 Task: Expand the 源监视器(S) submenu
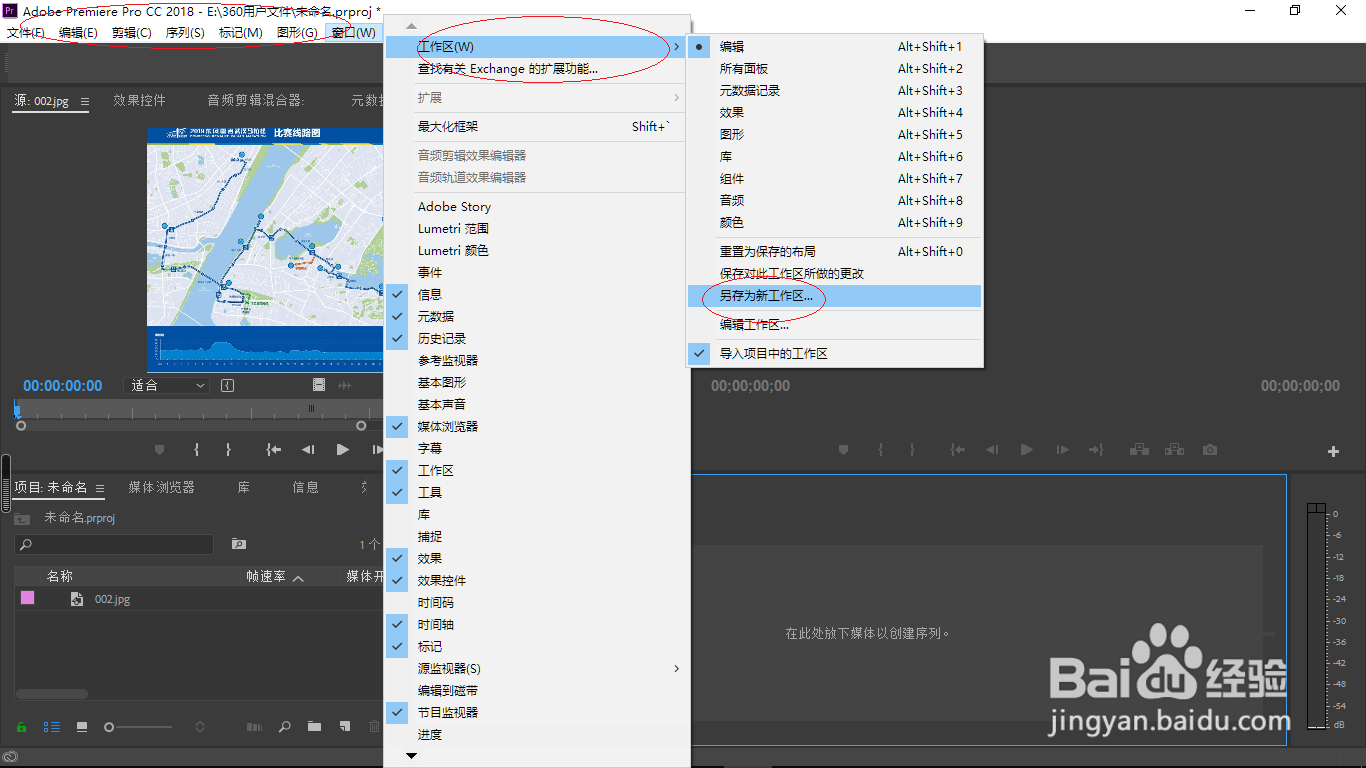pyautogui.click(x=537, y=668)
